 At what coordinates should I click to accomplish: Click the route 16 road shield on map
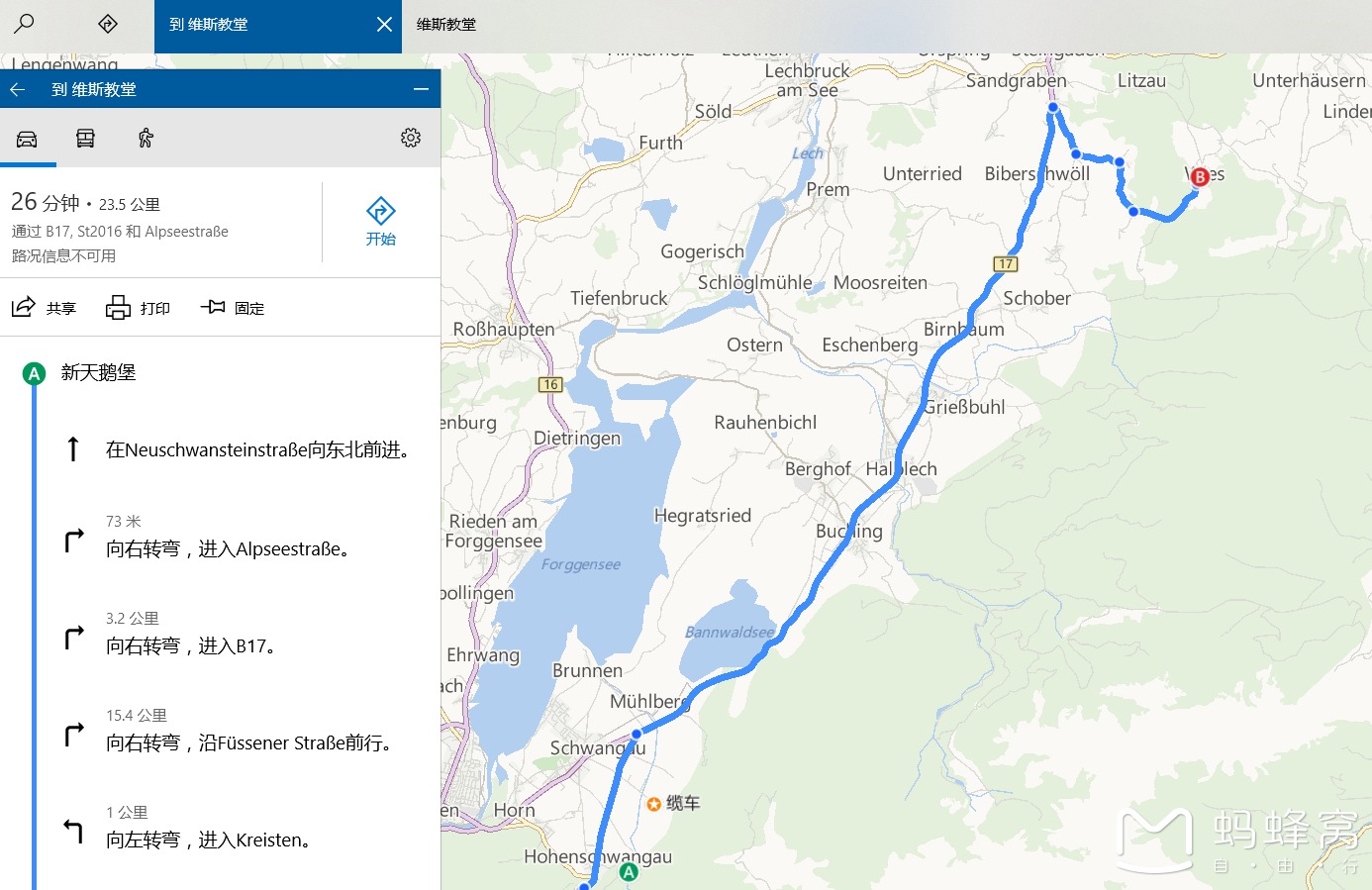pyautogui.click(x=550, y=384)
